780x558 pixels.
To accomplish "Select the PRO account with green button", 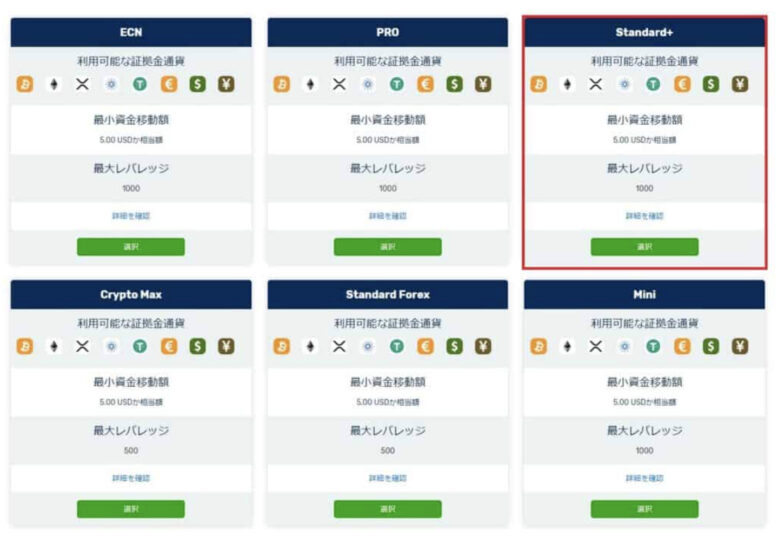I will click(388, 247).
